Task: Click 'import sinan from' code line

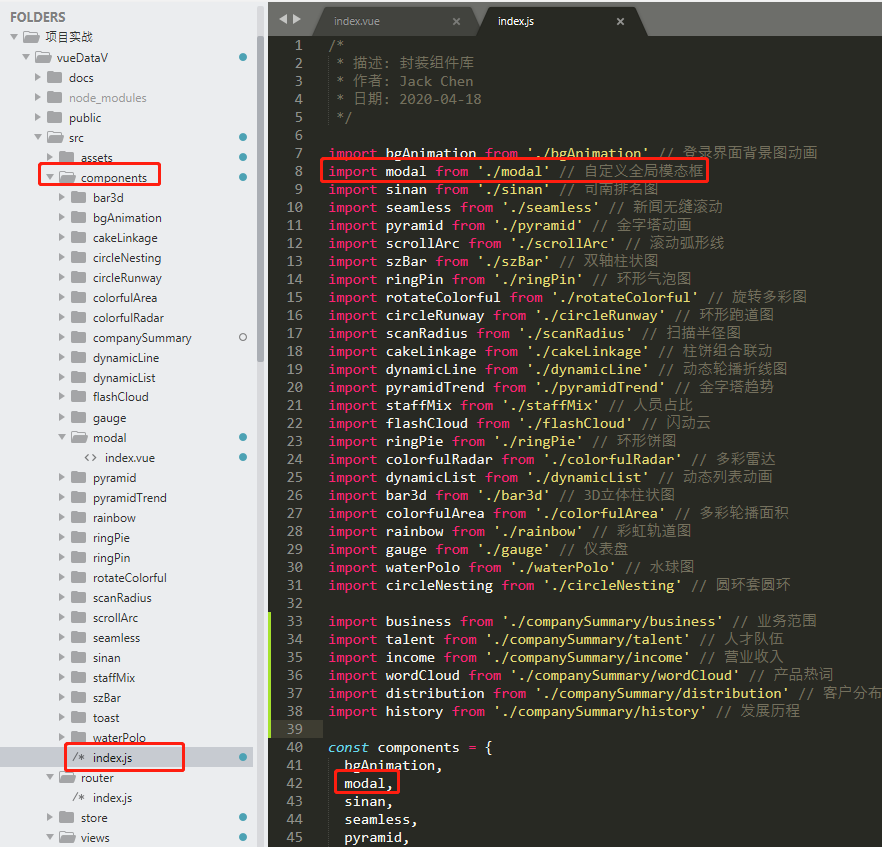Action: tap(493, 189)
